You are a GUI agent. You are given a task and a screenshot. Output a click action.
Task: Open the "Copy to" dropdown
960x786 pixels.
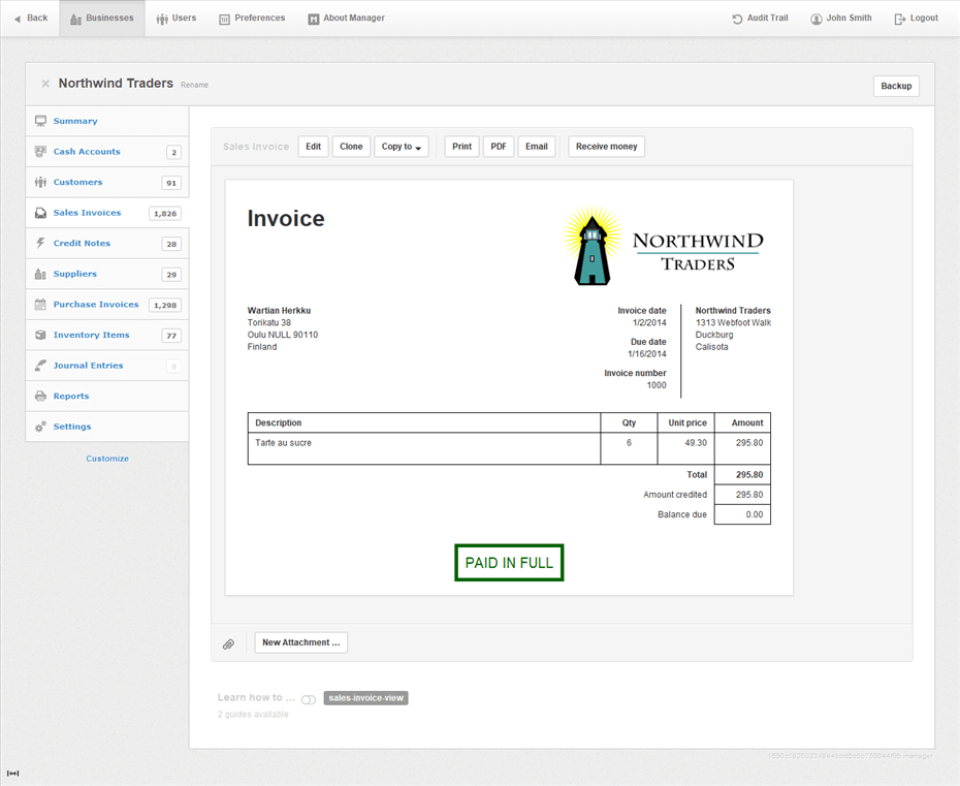[401, 146]
